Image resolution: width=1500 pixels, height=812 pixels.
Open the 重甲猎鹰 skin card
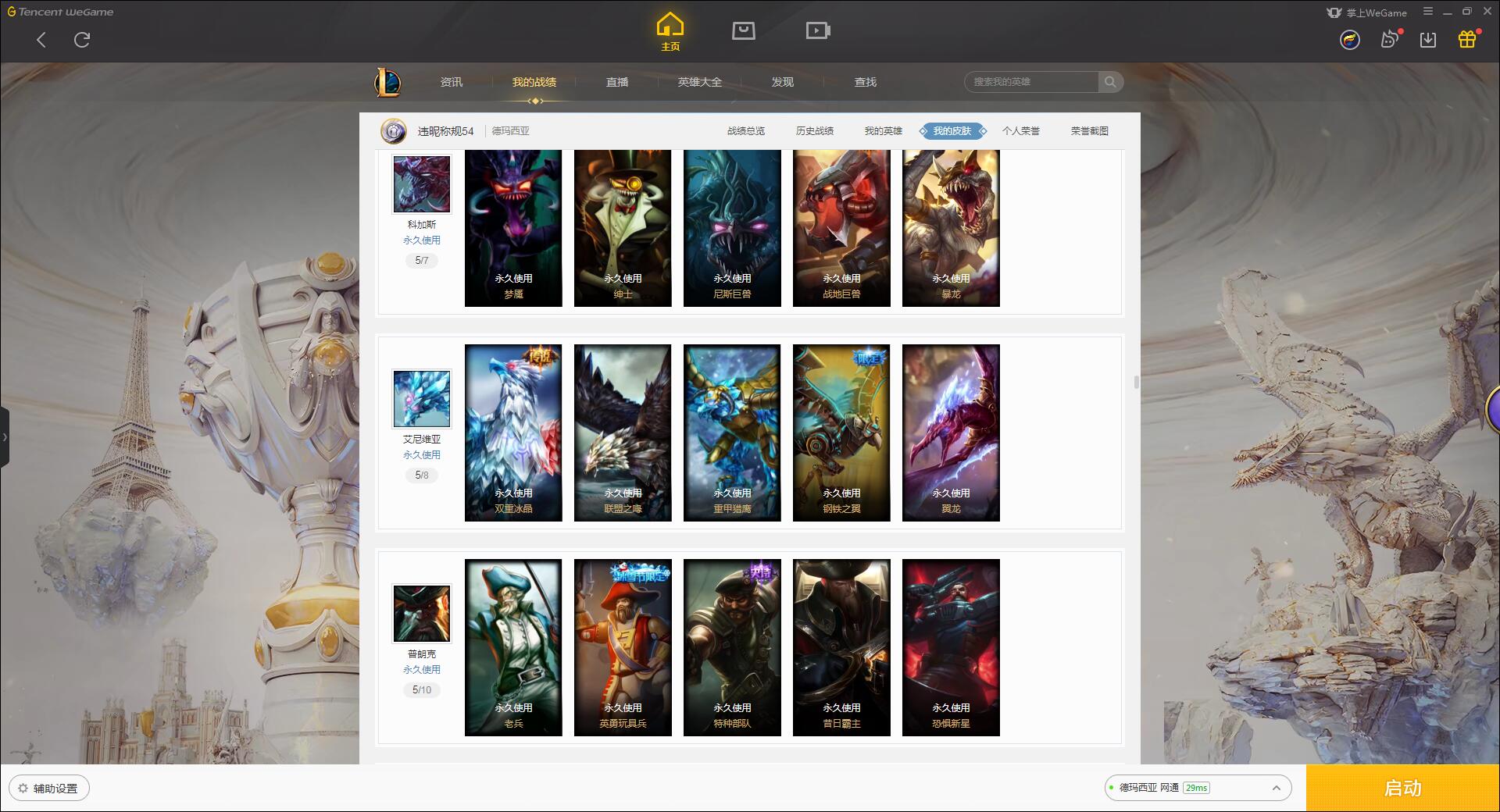click(x=732, y=433)
